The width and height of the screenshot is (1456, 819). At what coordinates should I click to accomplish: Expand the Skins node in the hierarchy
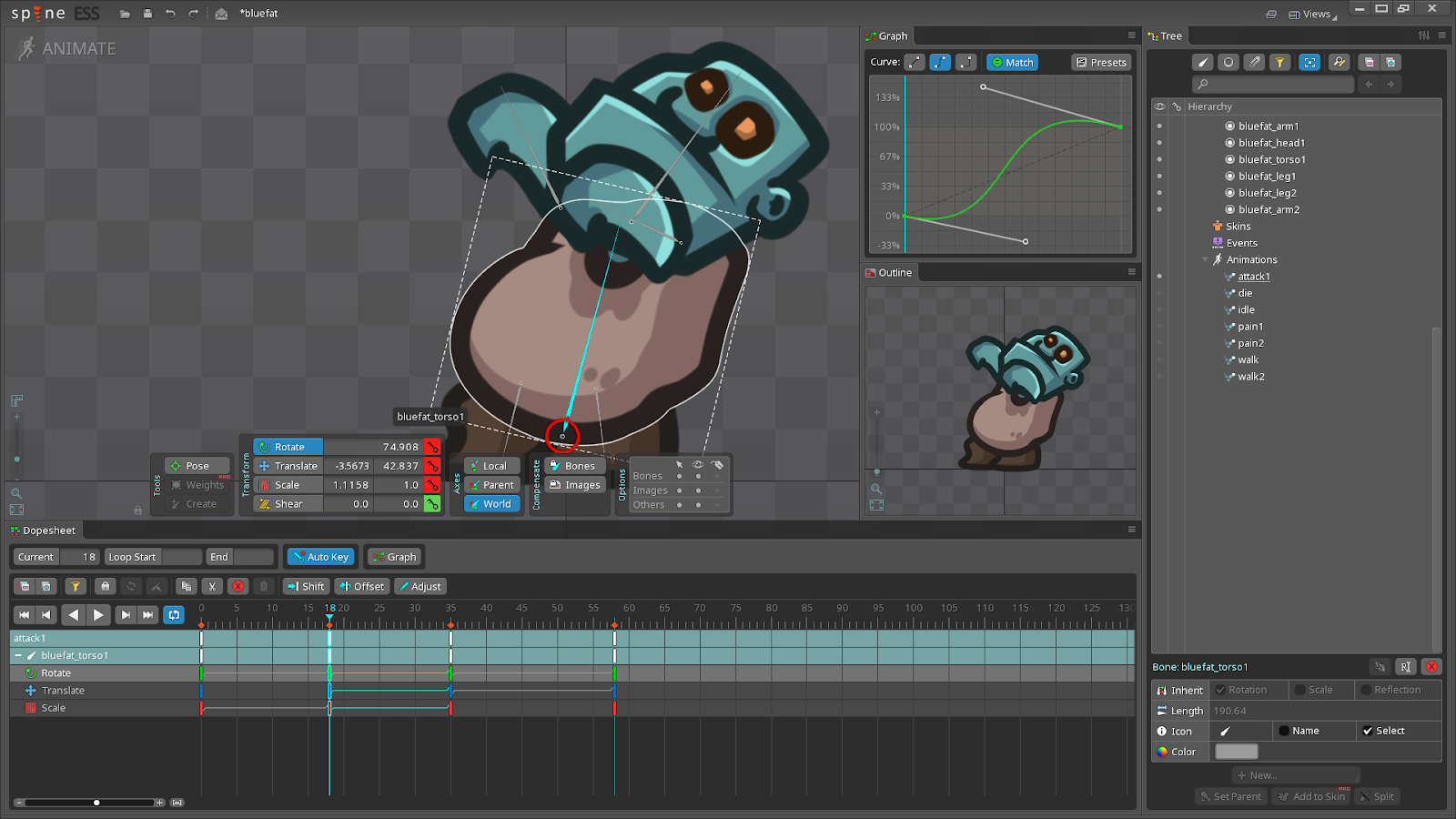(x=1206, y=226)
